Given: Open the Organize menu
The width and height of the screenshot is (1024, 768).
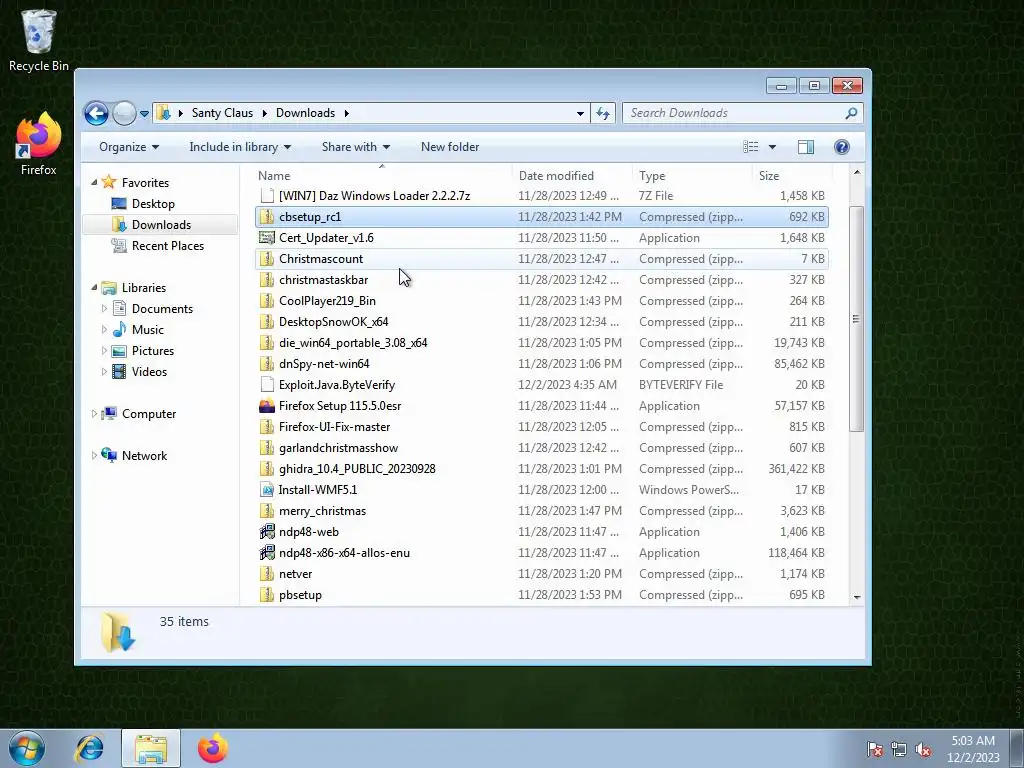Looking at the screenshot, I should click(129, 147).
